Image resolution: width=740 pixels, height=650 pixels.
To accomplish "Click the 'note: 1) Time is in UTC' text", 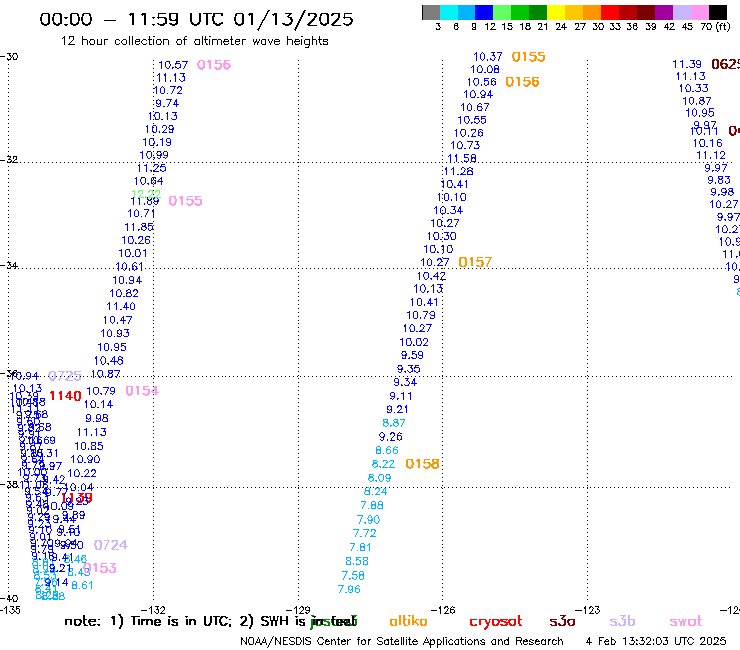I will (148, 621).
